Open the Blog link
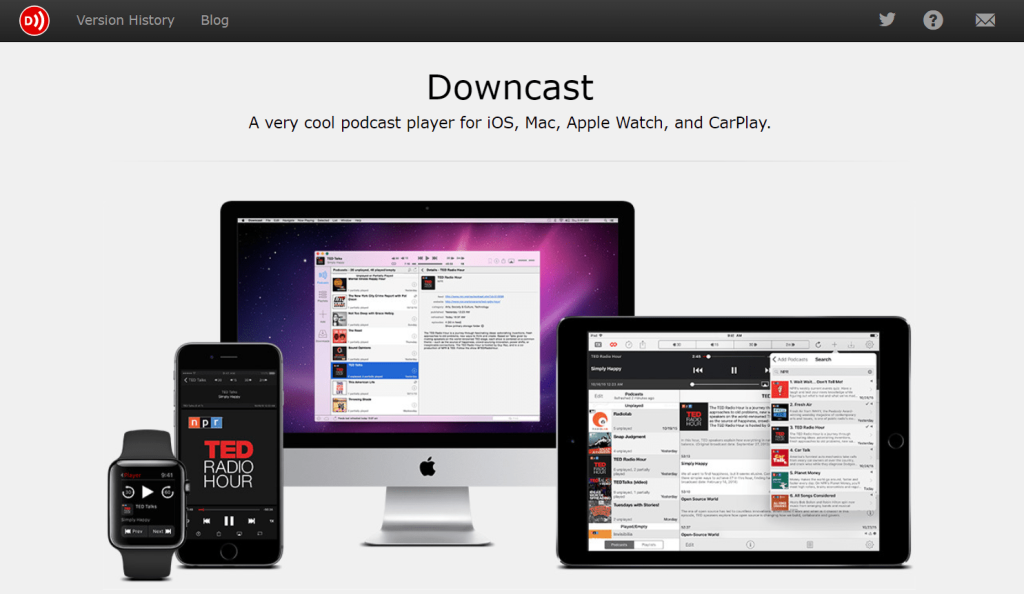 pos(214,20)
